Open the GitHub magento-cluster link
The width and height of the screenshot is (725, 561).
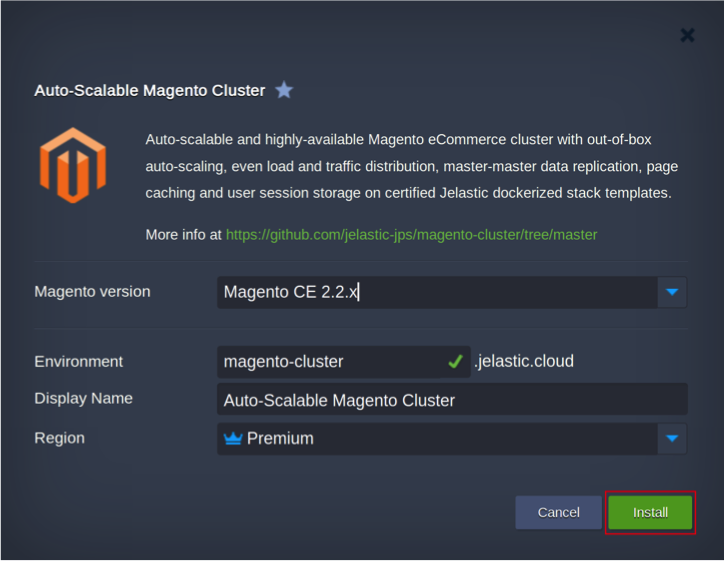tap(411, 235)
